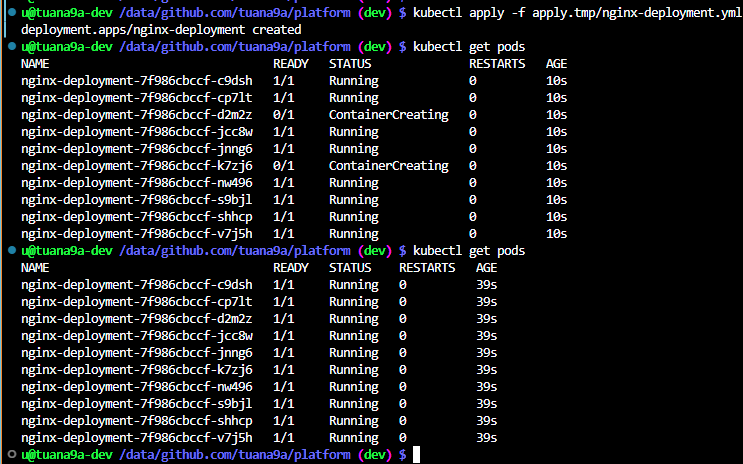Click pod cp7lt name in the second listing
743x464 pixels.
[x=137, y=302]
